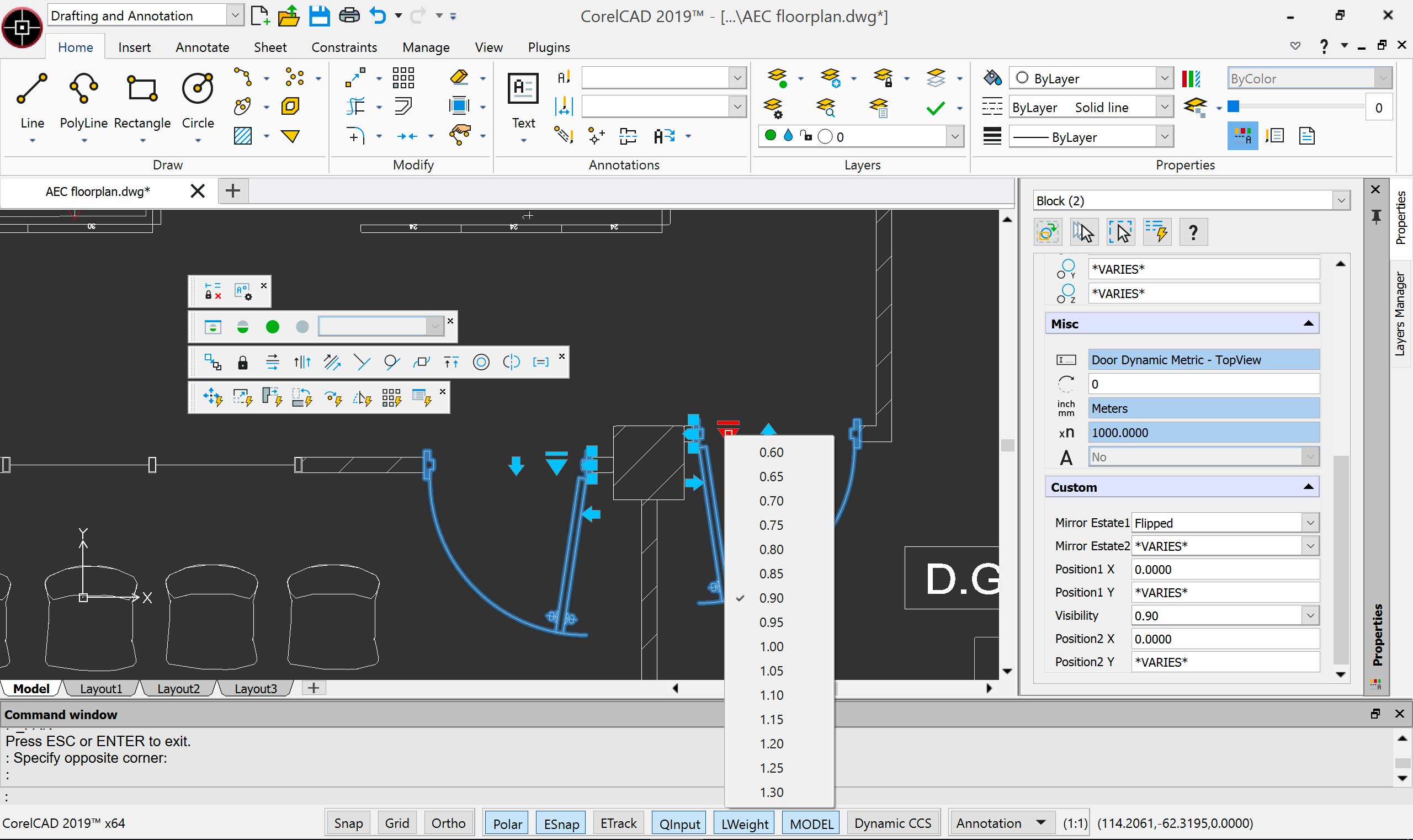Collapse the Custom properties section
The height and width of the screenshot is (840, 1413).
click(x=1308, y=487)
